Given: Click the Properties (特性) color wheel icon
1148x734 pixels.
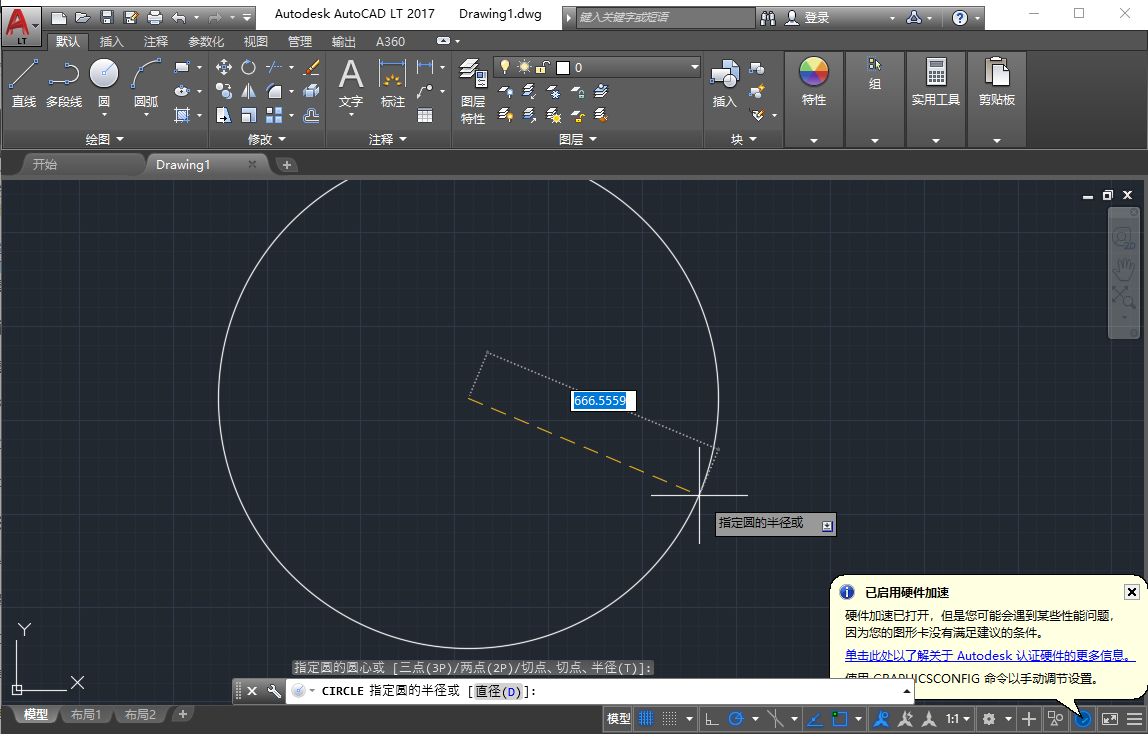Looking at the screenshot, I should point(813,72).
